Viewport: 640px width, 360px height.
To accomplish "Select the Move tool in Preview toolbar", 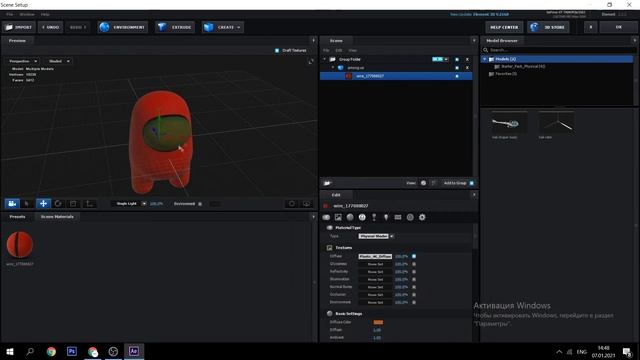I will (x=43, y=203).
